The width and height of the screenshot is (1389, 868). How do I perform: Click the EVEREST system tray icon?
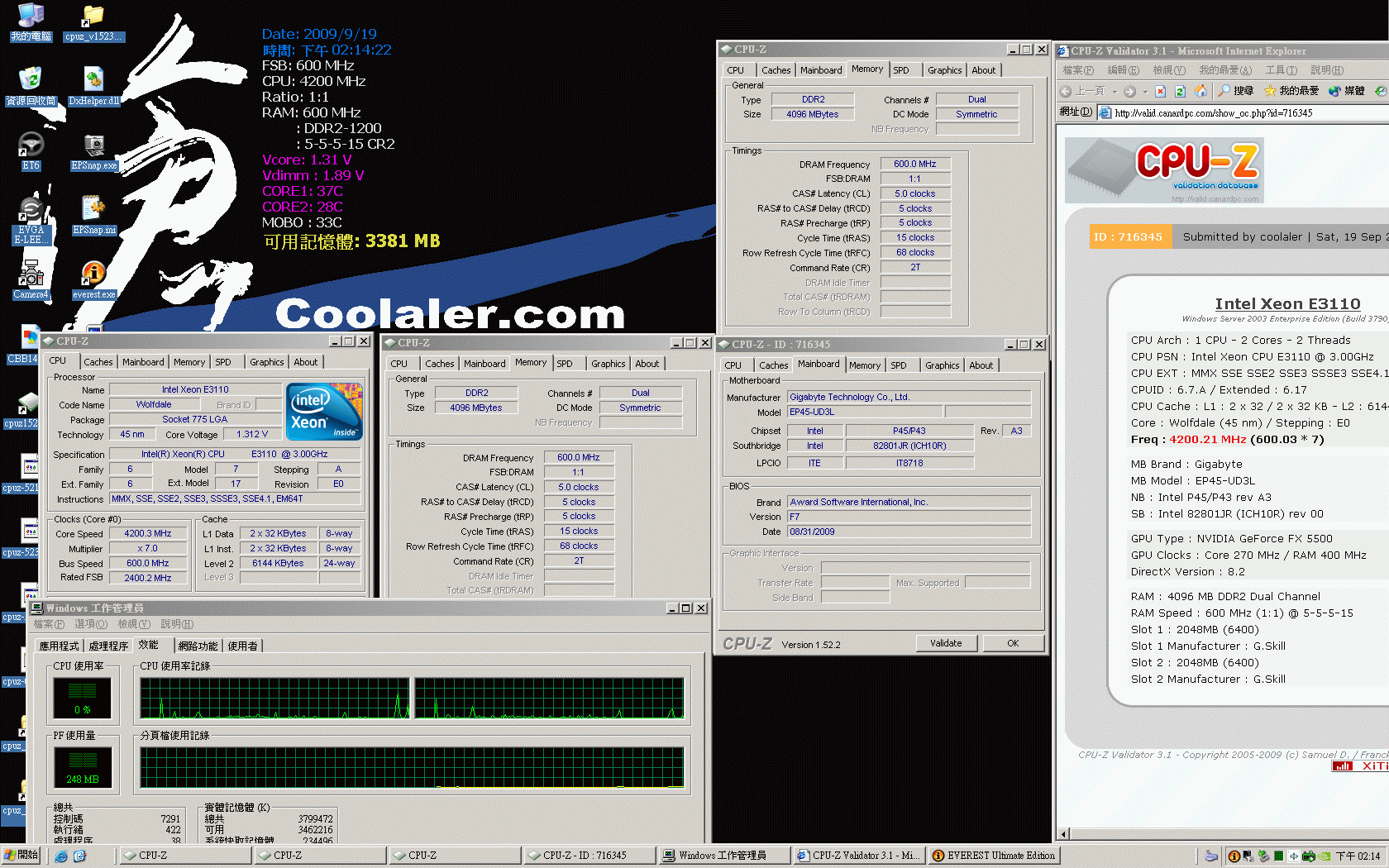click(x=1234, y=856)
